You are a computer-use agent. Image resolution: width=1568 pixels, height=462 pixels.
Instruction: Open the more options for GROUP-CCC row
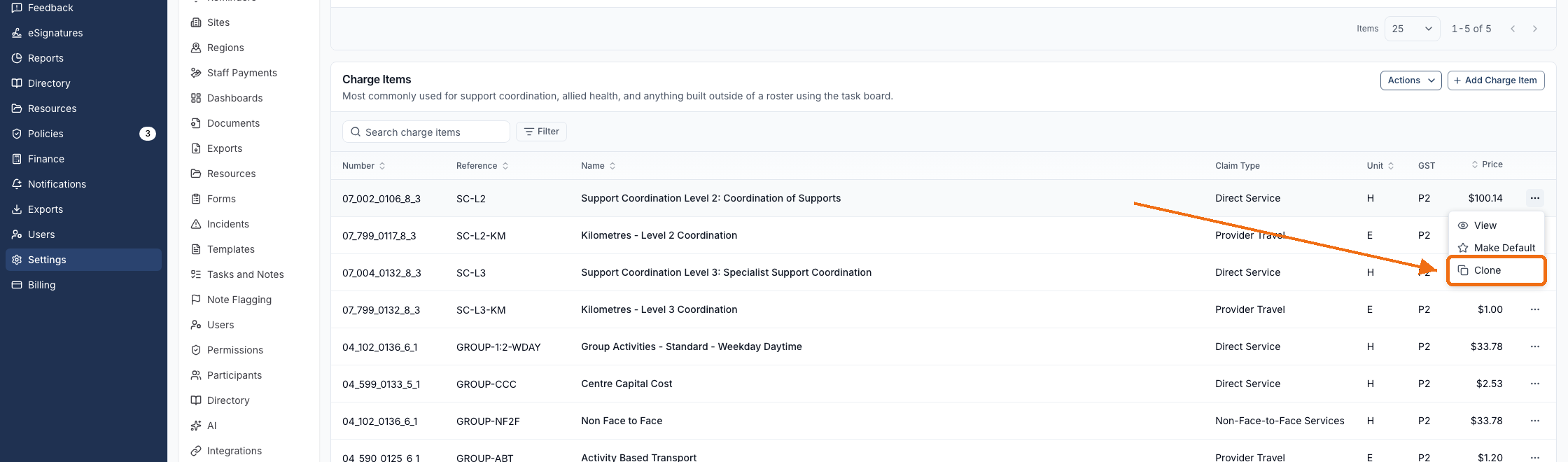(x=1535, y=384)
